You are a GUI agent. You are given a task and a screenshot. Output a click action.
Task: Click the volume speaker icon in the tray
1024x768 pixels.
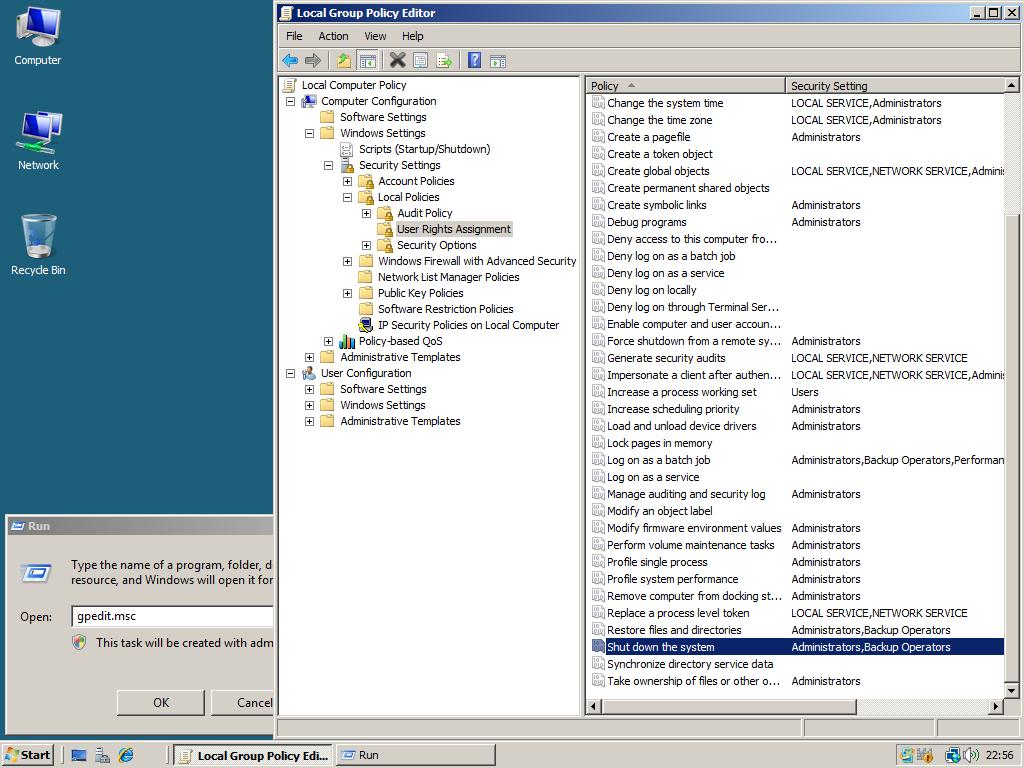(970, 756)
